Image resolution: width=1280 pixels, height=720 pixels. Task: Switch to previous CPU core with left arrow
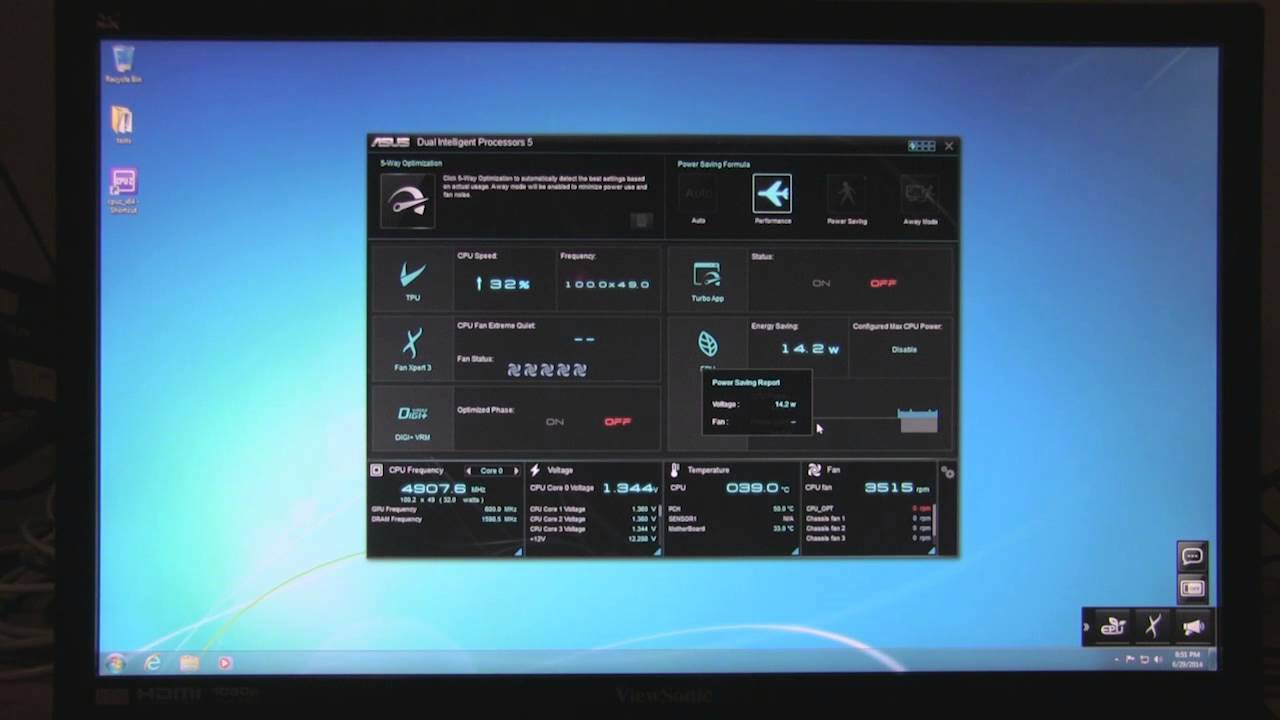coord(468,470)
